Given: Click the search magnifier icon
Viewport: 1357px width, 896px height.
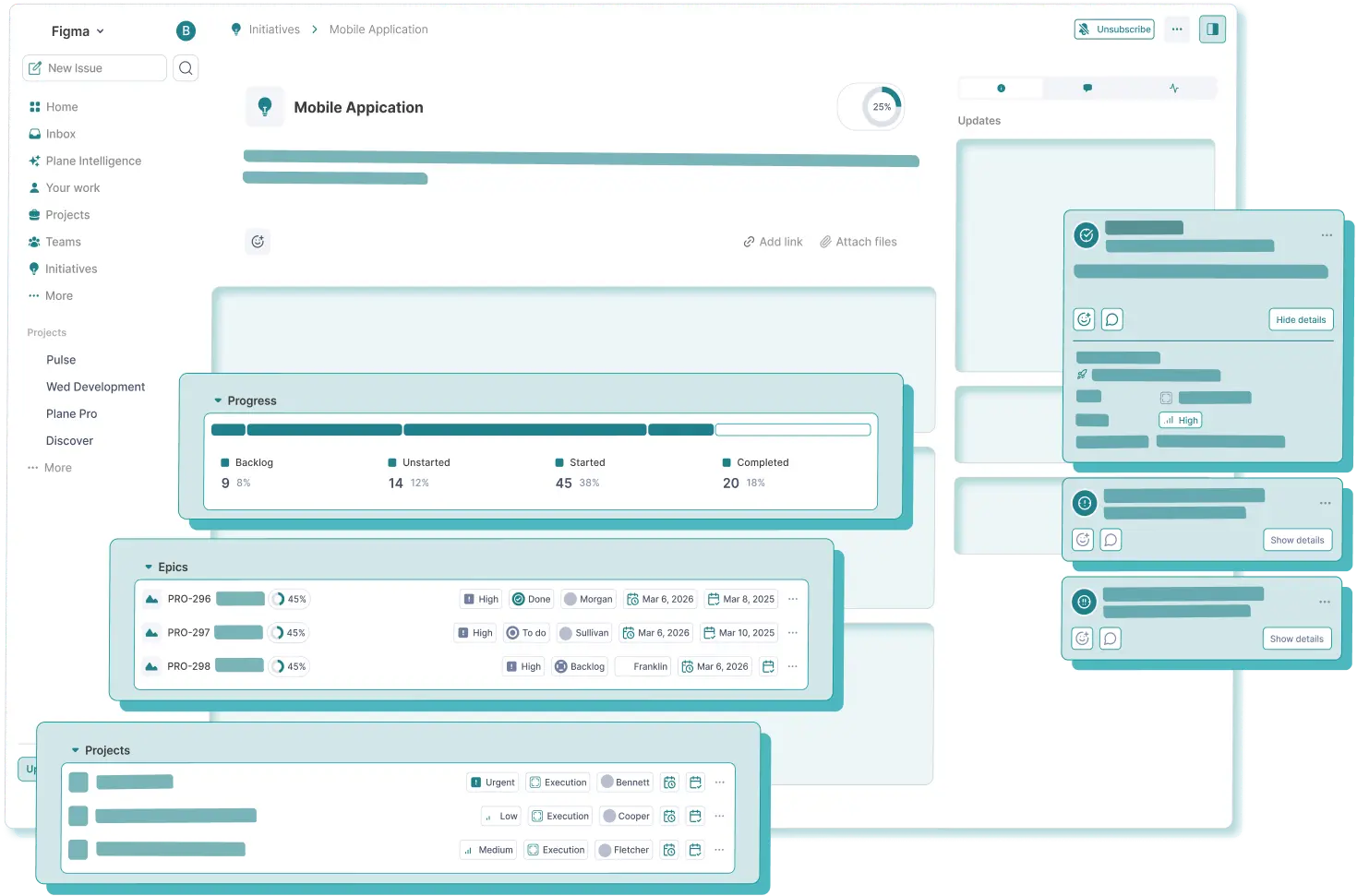Looking at the screenshot, I should click(x=186, y=68).
